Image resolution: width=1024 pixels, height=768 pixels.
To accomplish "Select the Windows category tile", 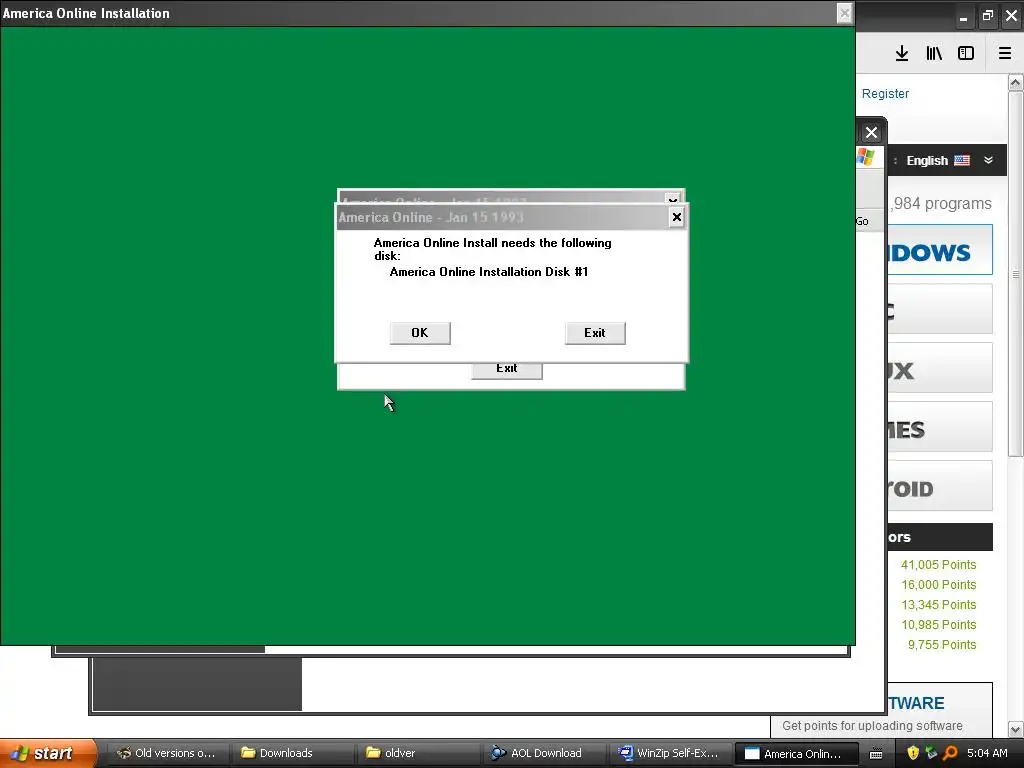I will pos(940,249).
